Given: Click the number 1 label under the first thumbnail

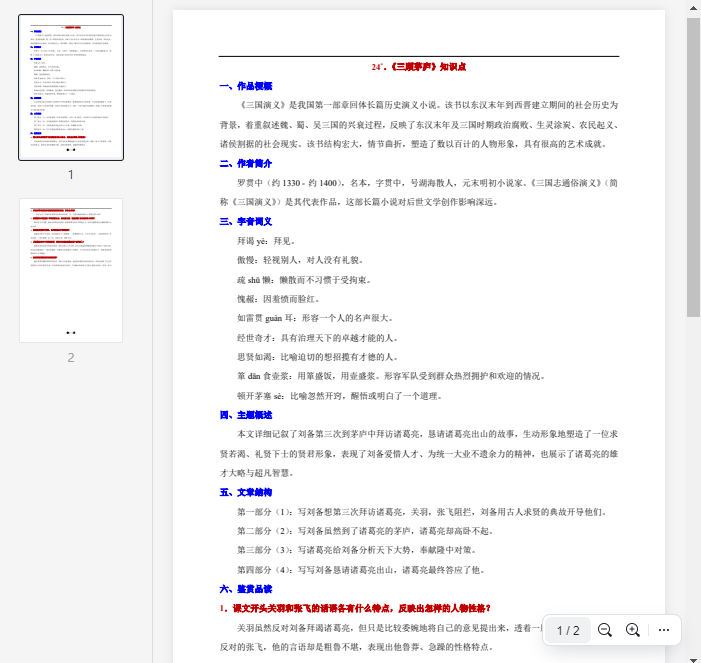Looking at the screenshot, I should click(71, 174).
